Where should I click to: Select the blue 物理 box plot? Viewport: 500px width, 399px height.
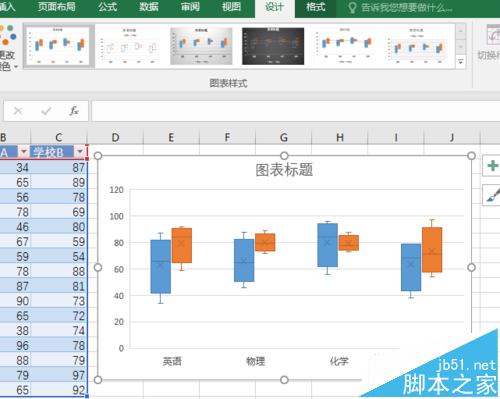point(244,260)
